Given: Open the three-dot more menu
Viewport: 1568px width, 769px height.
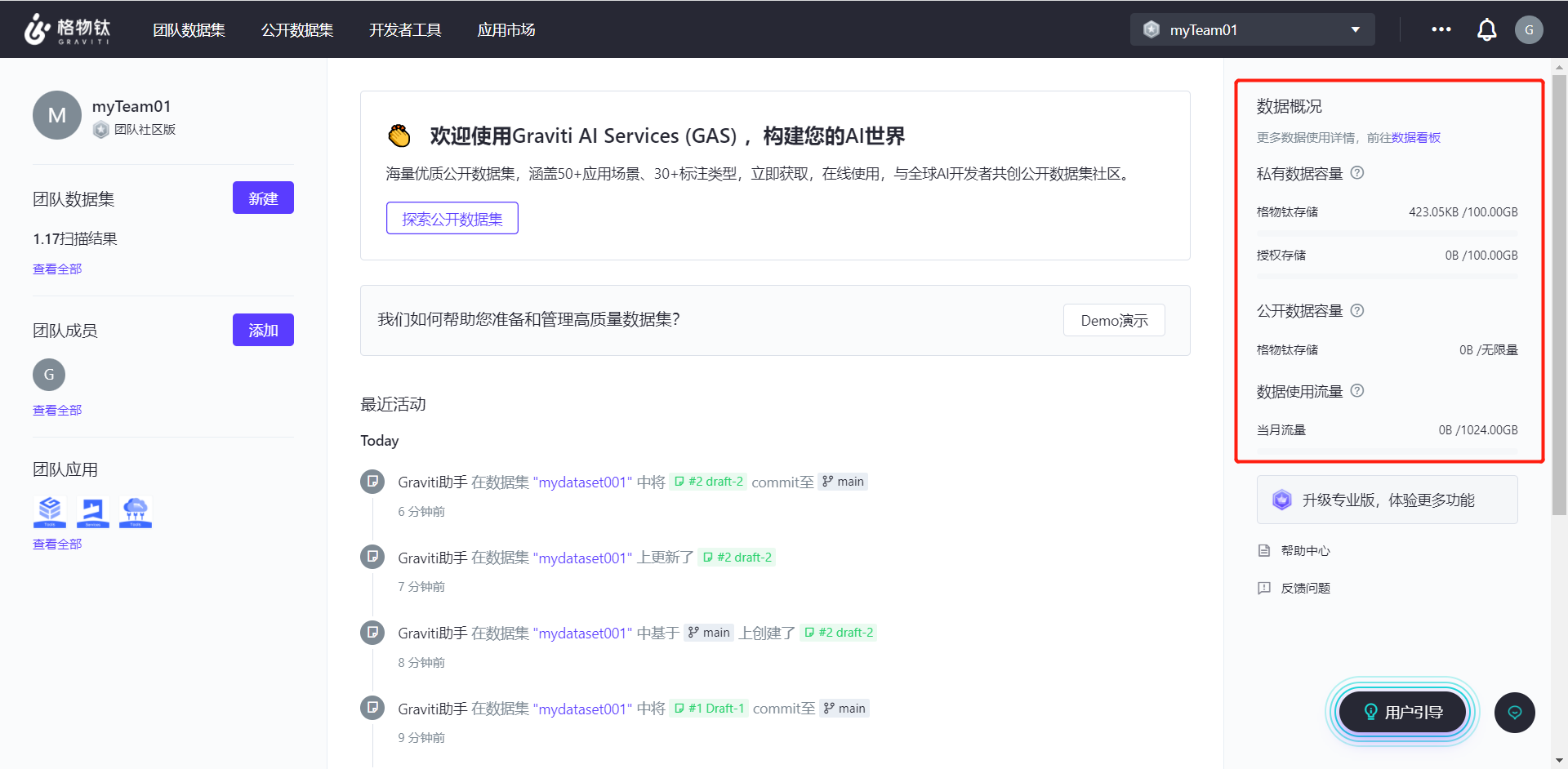Looking at the screenshot, I should coord(1441,29).
